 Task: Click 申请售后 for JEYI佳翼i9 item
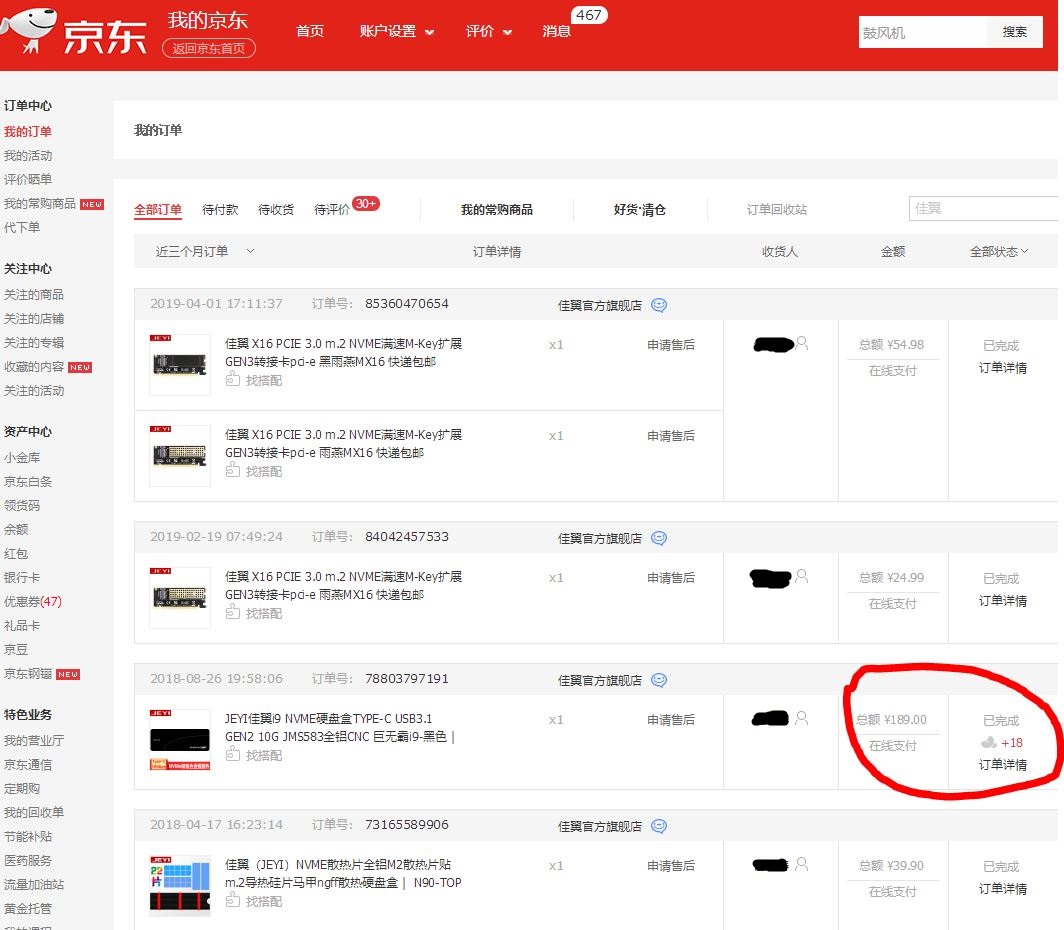(670, 720)
